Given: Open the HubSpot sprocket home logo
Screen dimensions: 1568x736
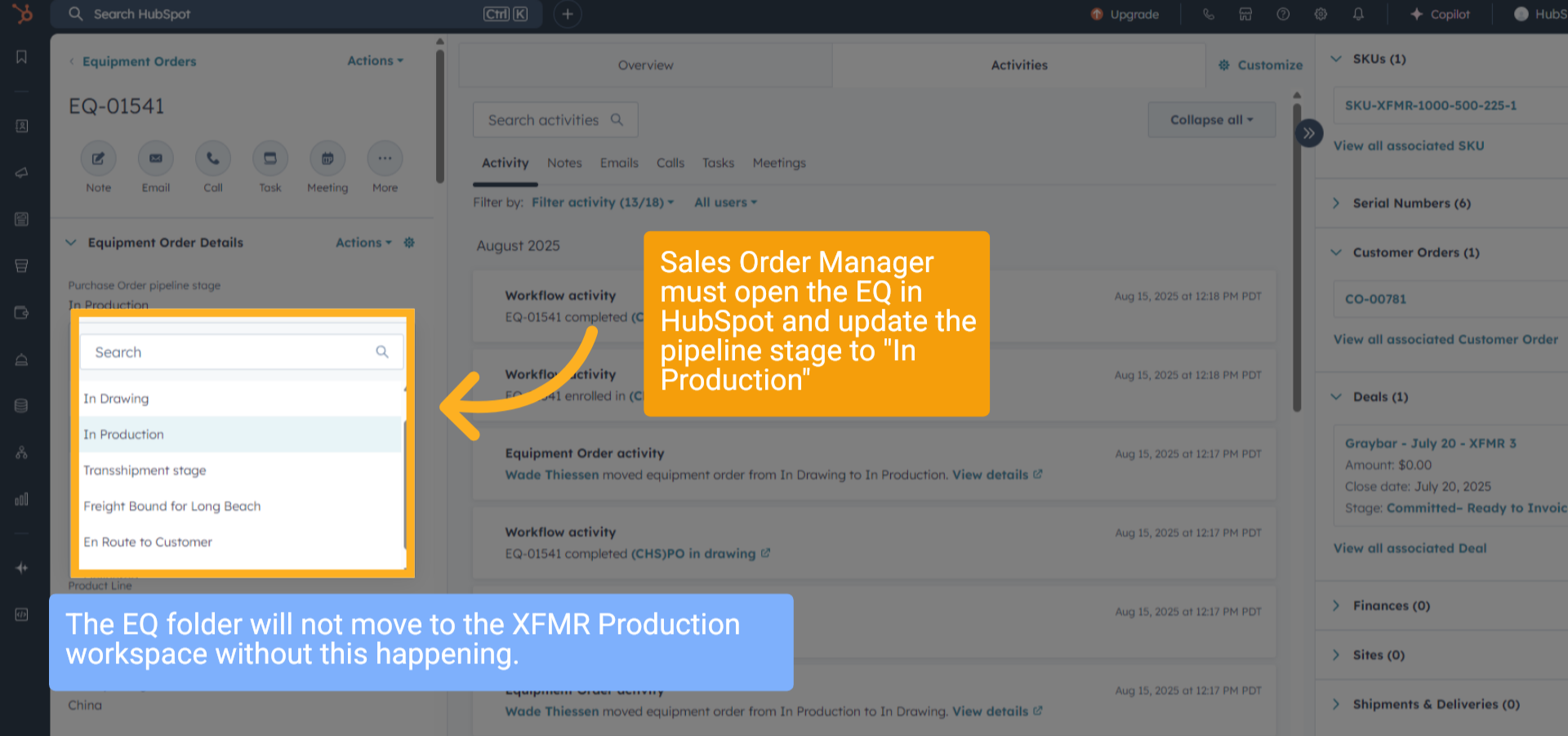Looking at the screenshot, I should 22,14.
